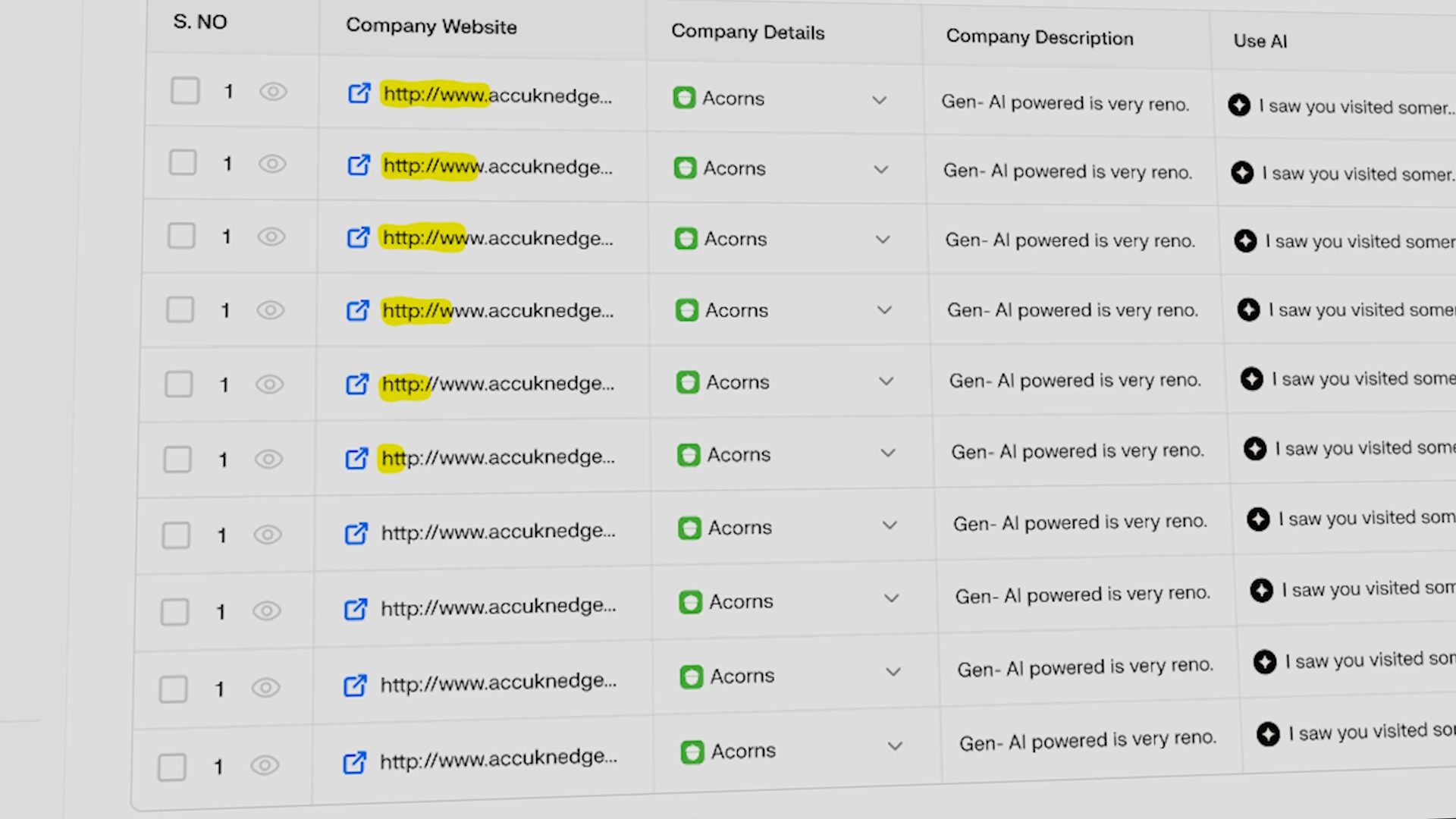This screenshot has width=1456, height=819.
Task: Click the Company Website column header
Action: pyautogui.click(x=431, y=27)
